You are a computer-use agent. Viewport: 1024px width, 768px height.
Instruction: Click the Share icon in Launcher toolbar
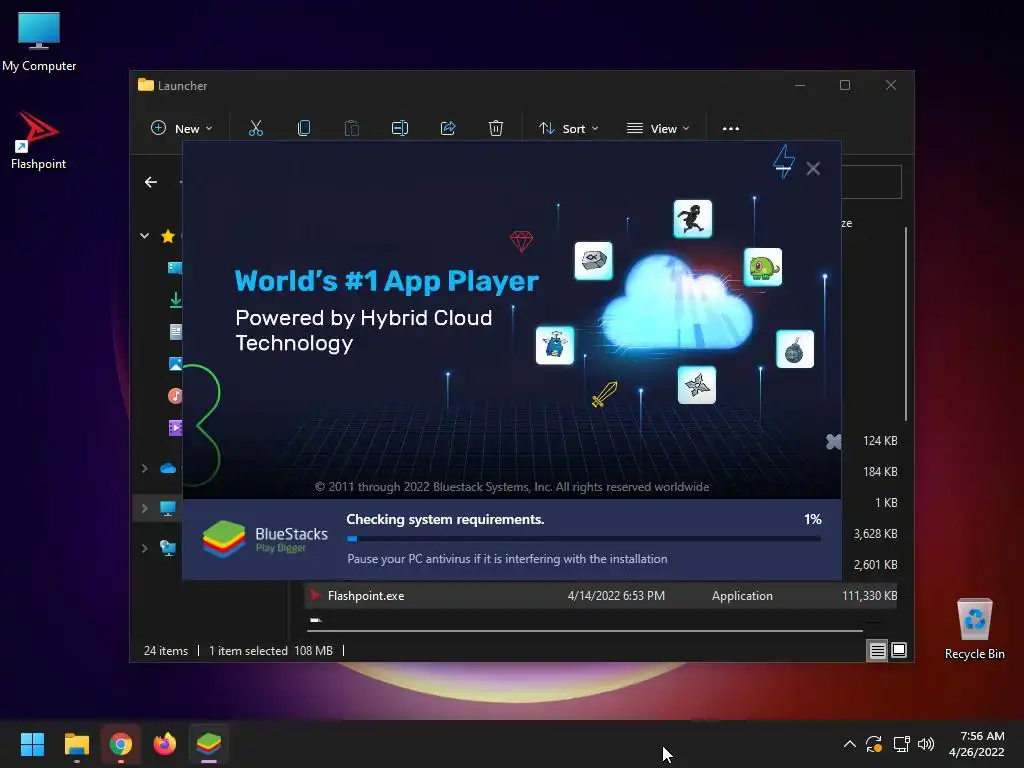[x=448, y=128]
